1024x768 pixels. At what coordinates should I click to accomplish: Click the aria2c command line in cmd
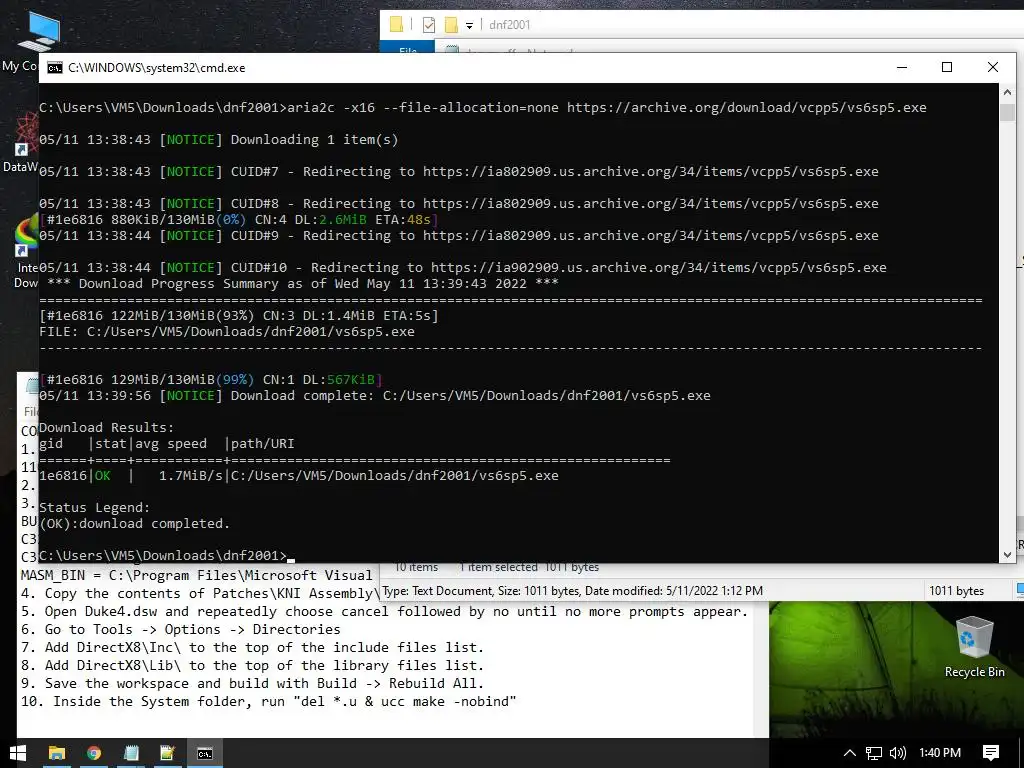(x=483, y=108)
